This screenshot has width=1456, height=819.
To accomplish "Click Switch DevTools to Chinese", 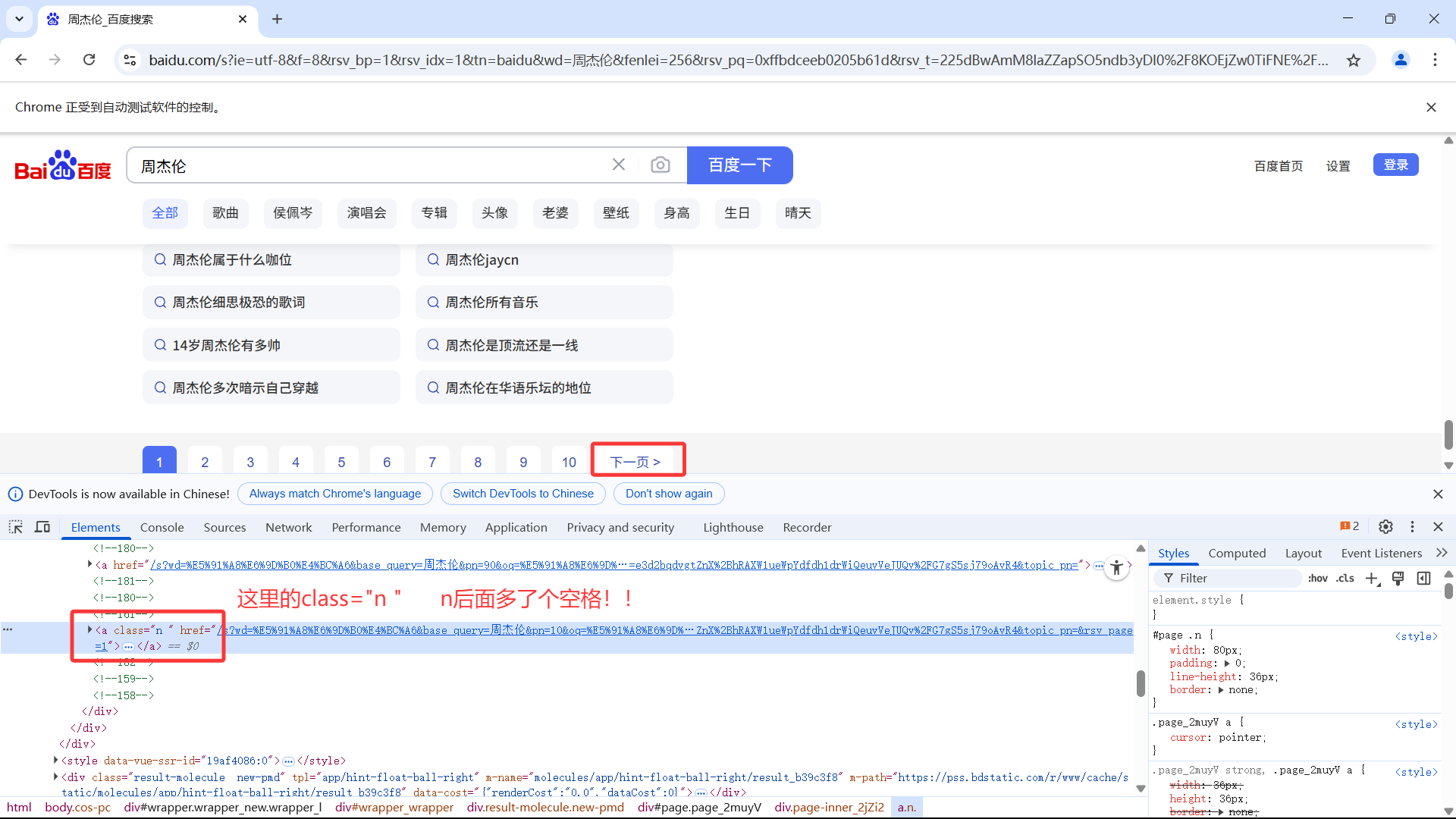I will click(522, 494).
